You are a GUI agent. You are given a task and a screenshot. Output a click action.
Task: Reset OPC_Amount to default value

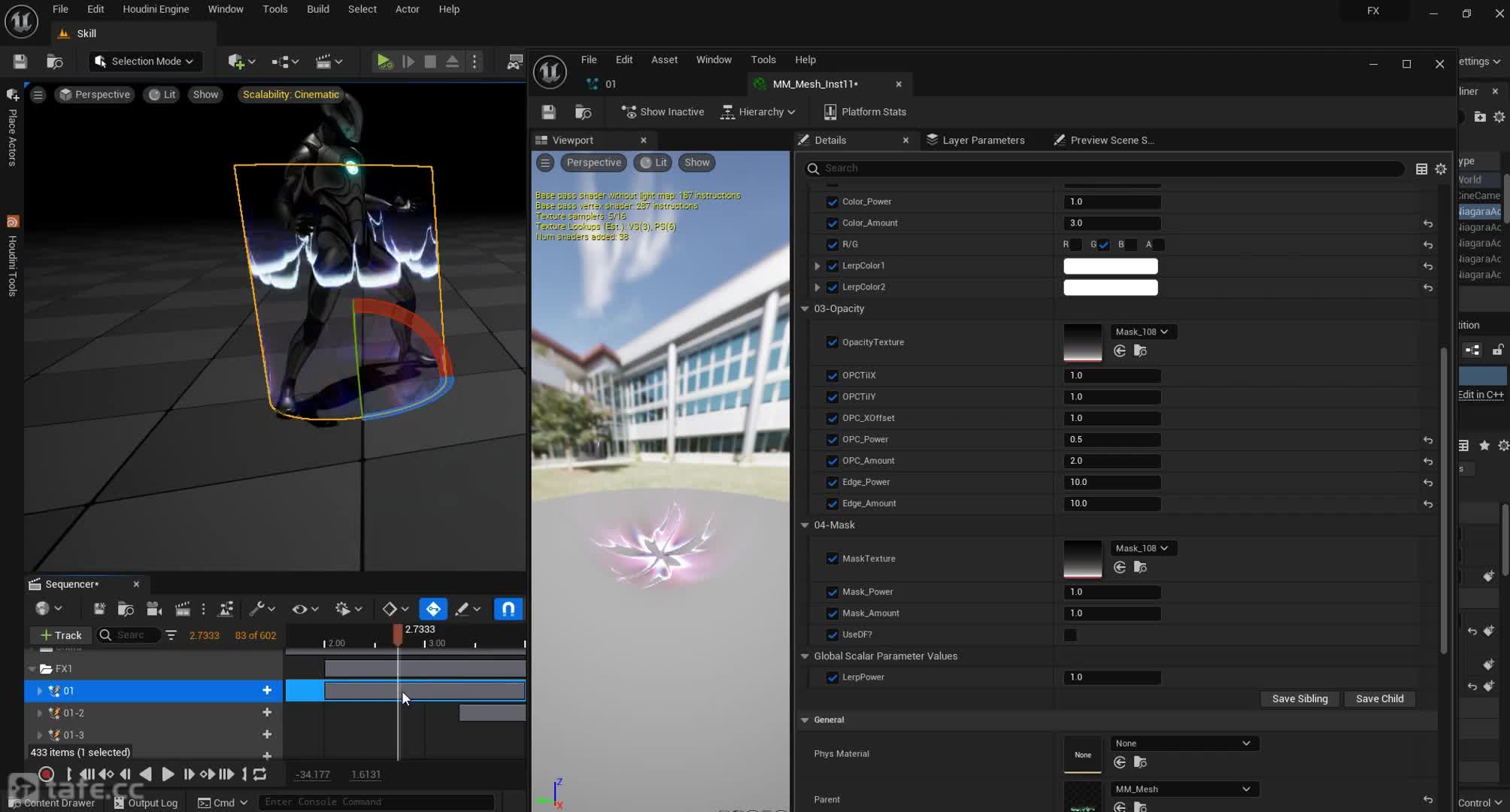tap(1427, 462)
